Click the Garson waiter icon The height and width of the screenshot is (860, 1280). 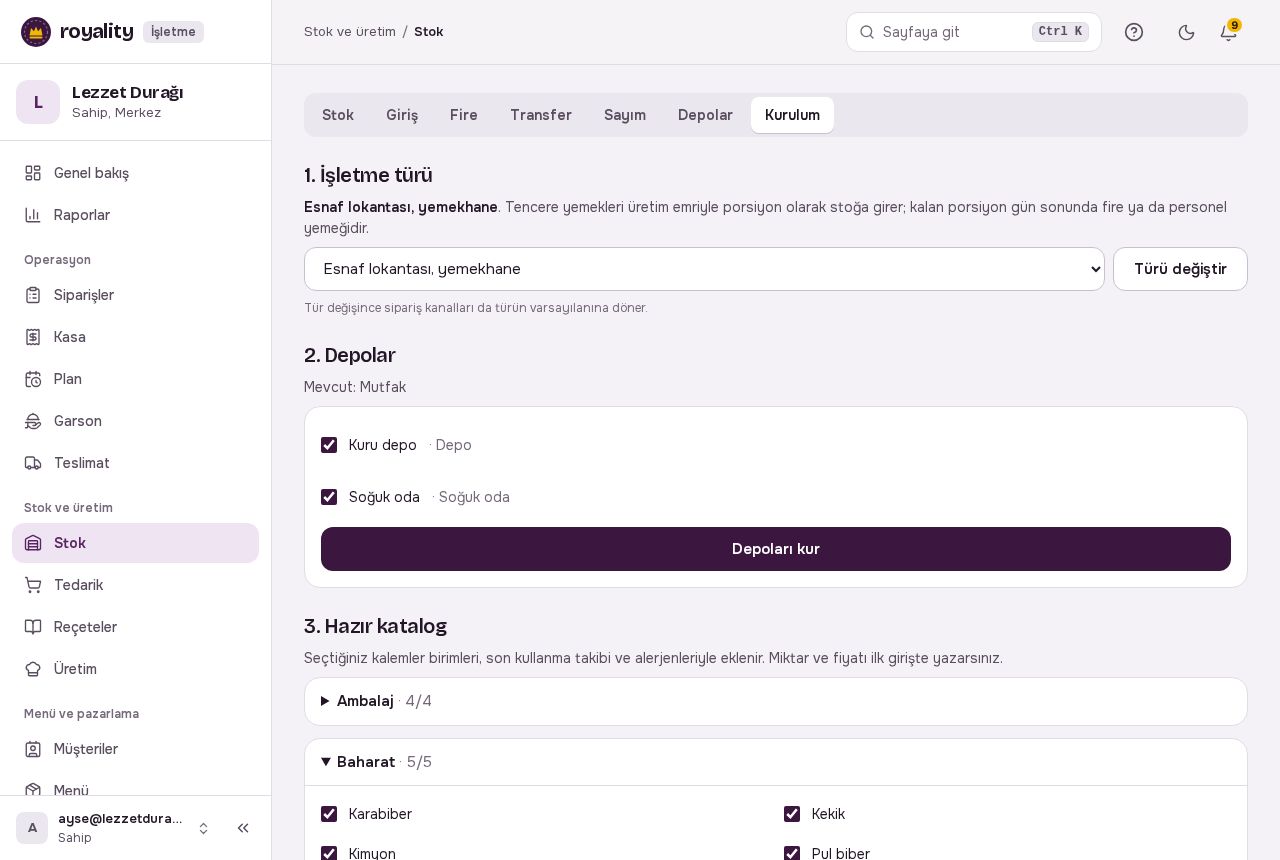(x=33, y=421)
